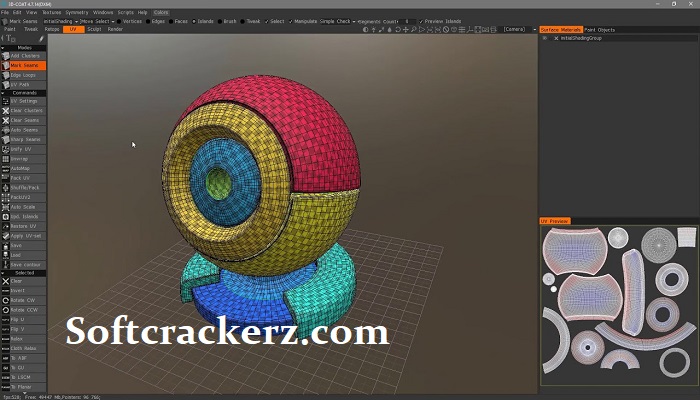Clear the current selection
This screenshot has width=700, height=400.
click(23, 281)
